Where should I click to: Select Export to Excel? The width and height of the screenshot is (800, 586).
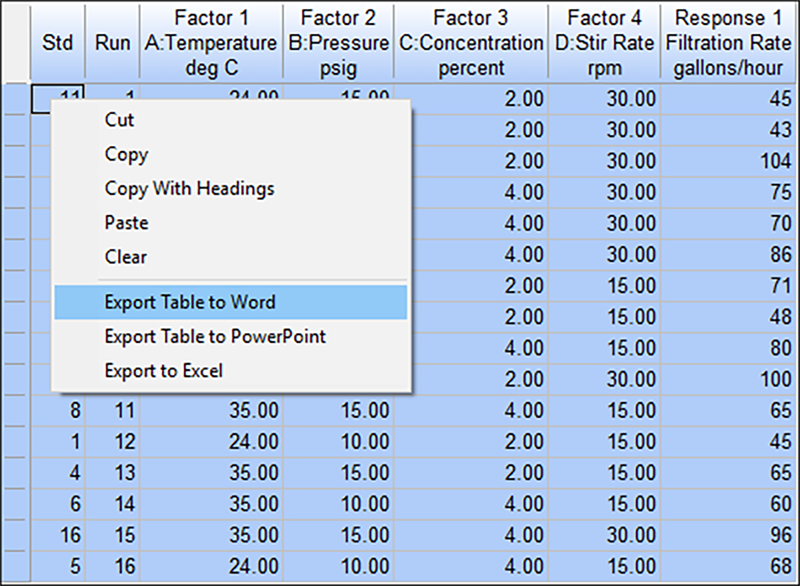(x=231, y=370)
